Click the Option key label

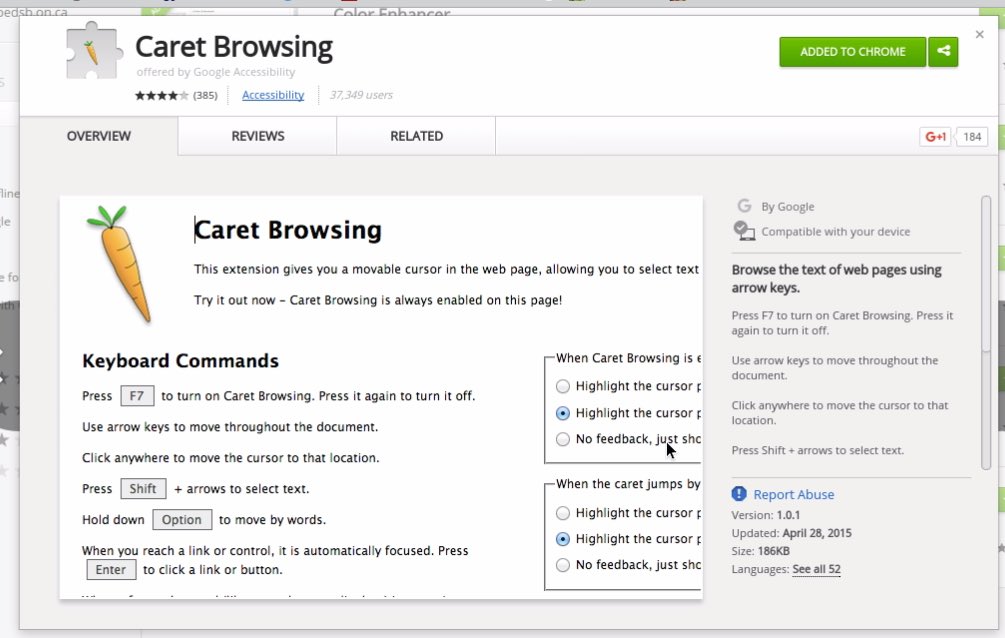pyautogui.click(x=181, y=519)
